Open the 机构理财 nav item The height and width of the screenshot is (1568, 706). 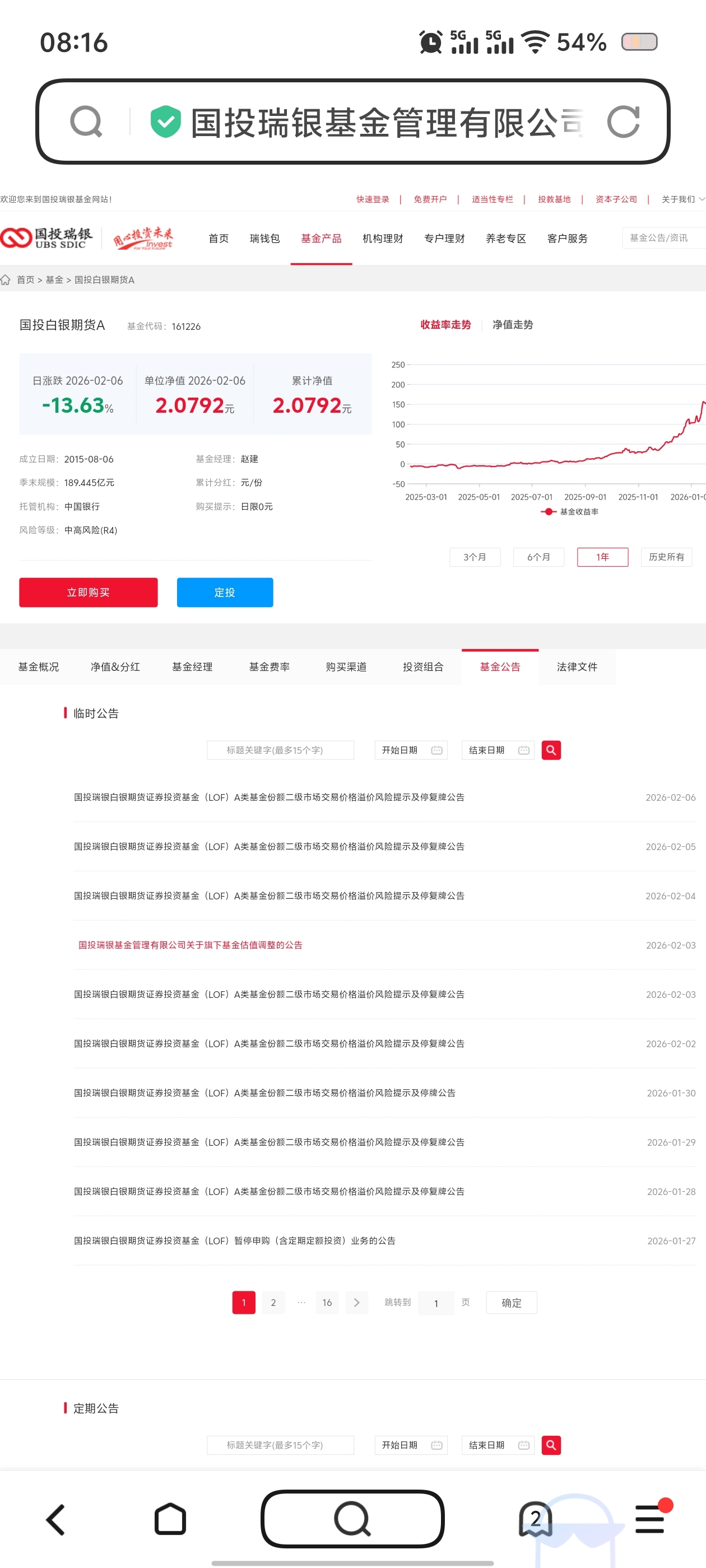tap(383, 239)
